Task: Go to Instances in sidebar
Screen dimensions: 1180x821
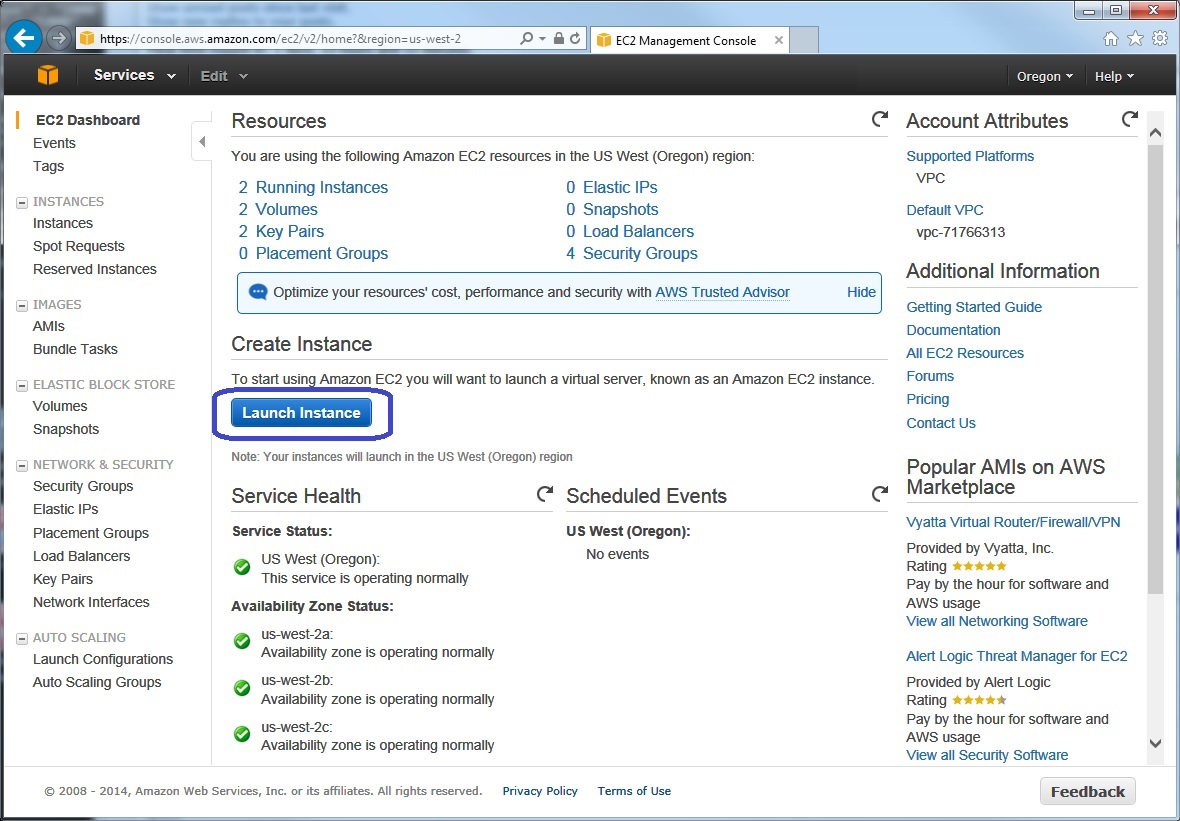Action: pos(62,223)
